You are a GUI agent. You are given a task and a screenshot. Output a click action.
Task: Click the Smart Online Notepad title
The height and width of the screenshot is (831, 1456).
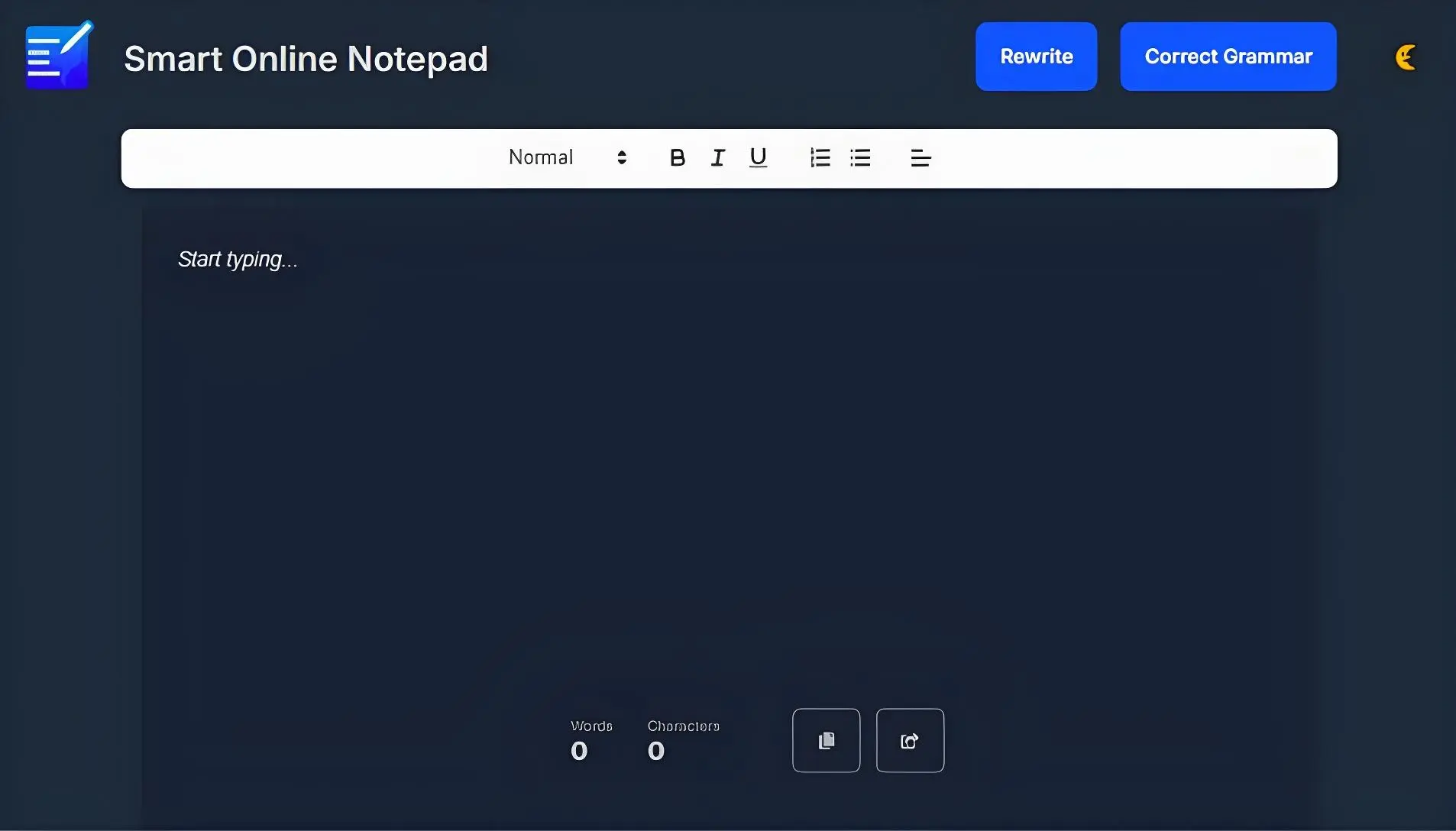306,58
